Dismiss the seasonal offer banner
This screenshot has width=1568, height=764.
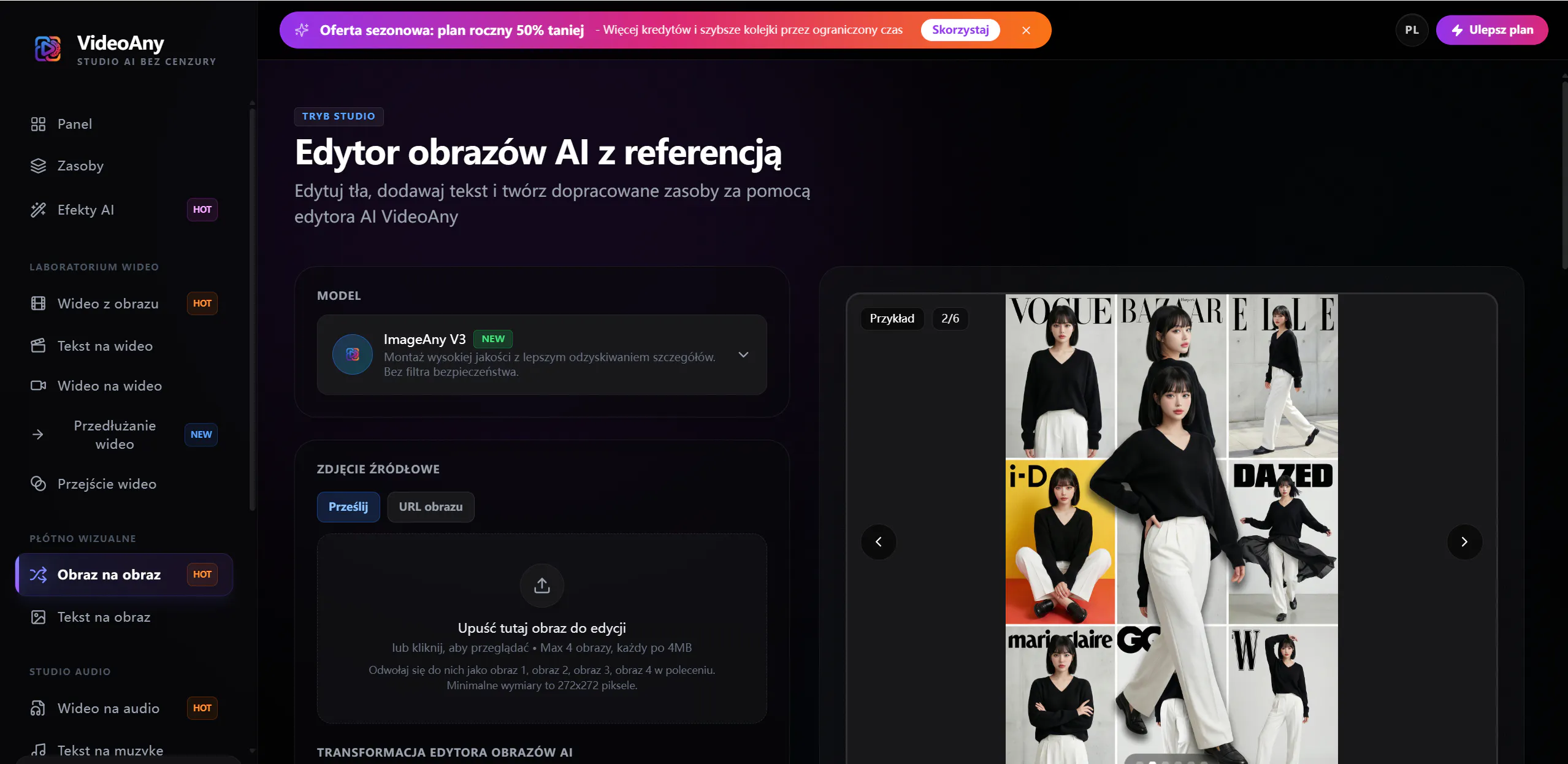pyautogui.click(x=1026, y=30)
